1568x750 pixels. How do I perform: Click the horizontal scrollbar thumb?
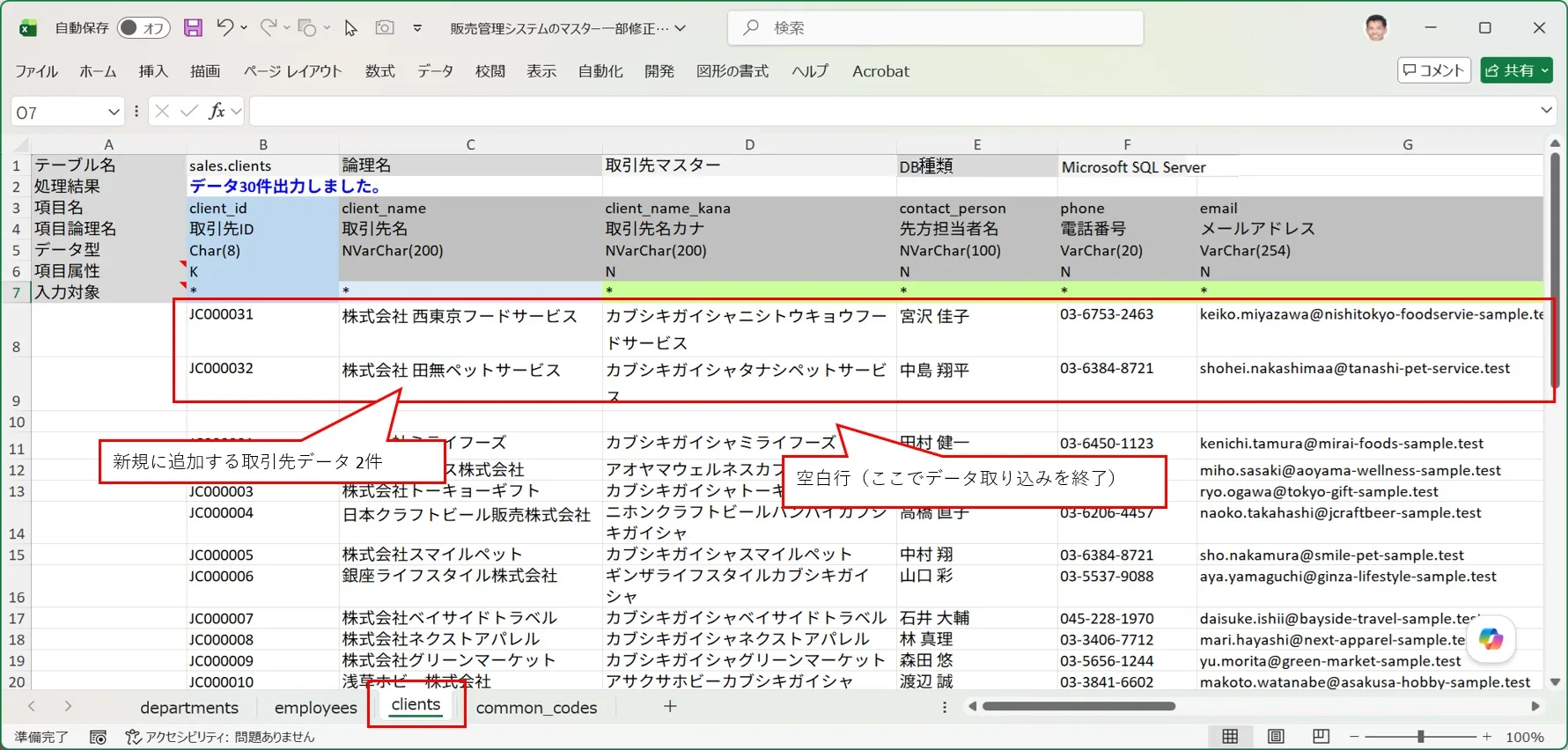click(x=1078, y=706)
